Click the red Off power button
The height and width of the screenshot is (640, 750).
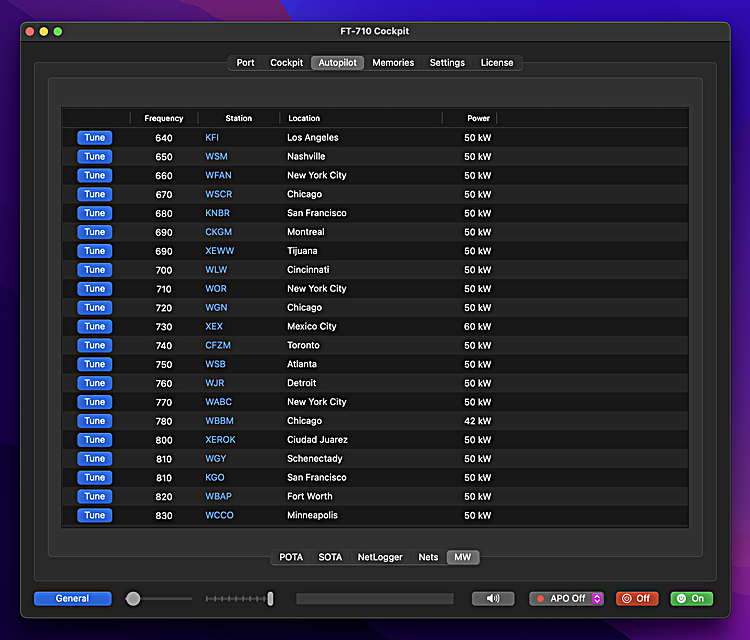(x=637, y=598)
